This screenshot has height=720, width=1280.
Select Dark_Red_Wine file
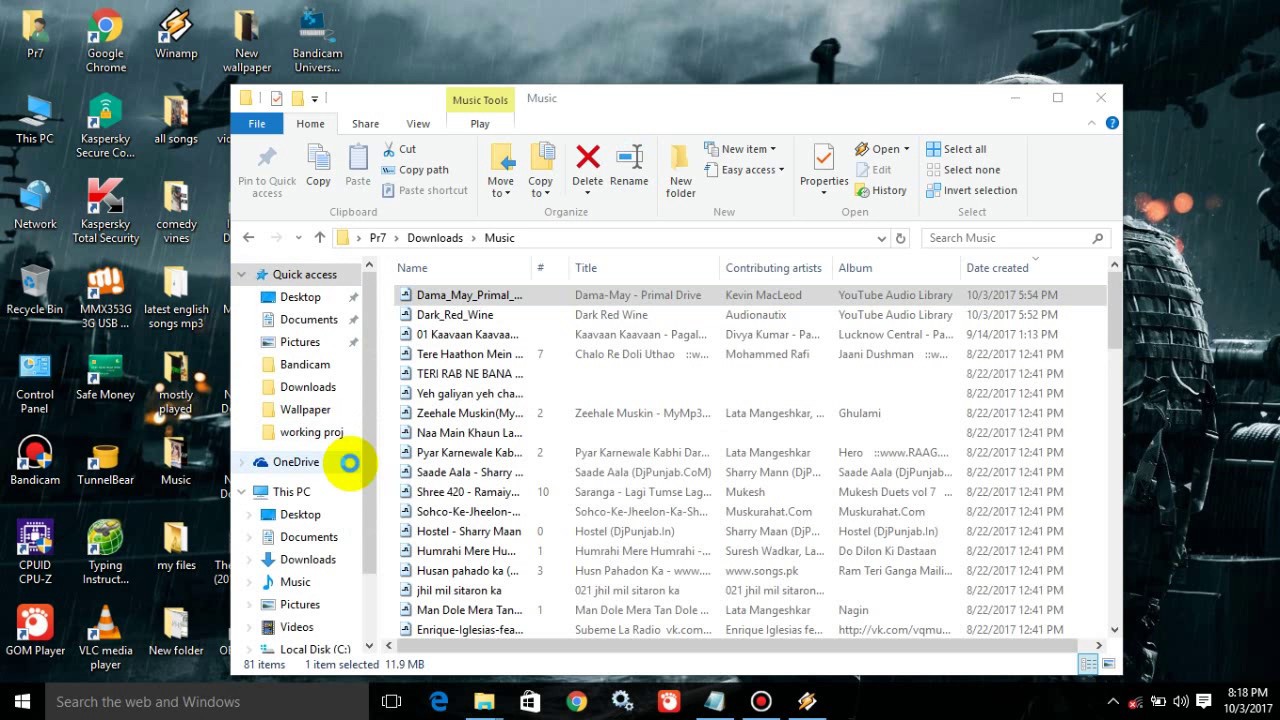[455, 315]
